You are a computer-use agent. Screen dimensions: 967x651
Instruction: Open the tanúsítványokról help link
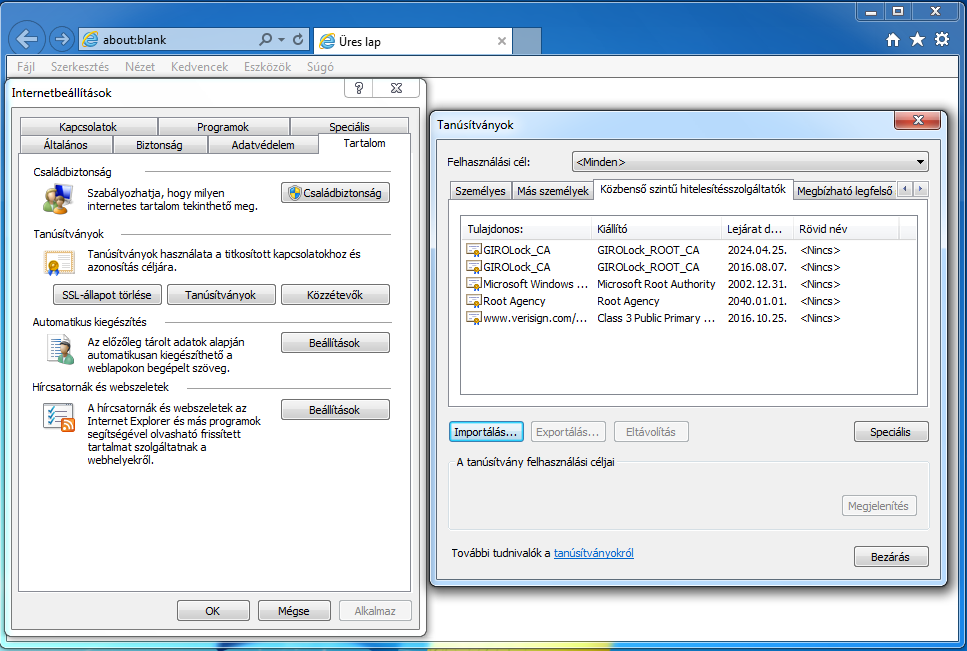tap(593, 553)
